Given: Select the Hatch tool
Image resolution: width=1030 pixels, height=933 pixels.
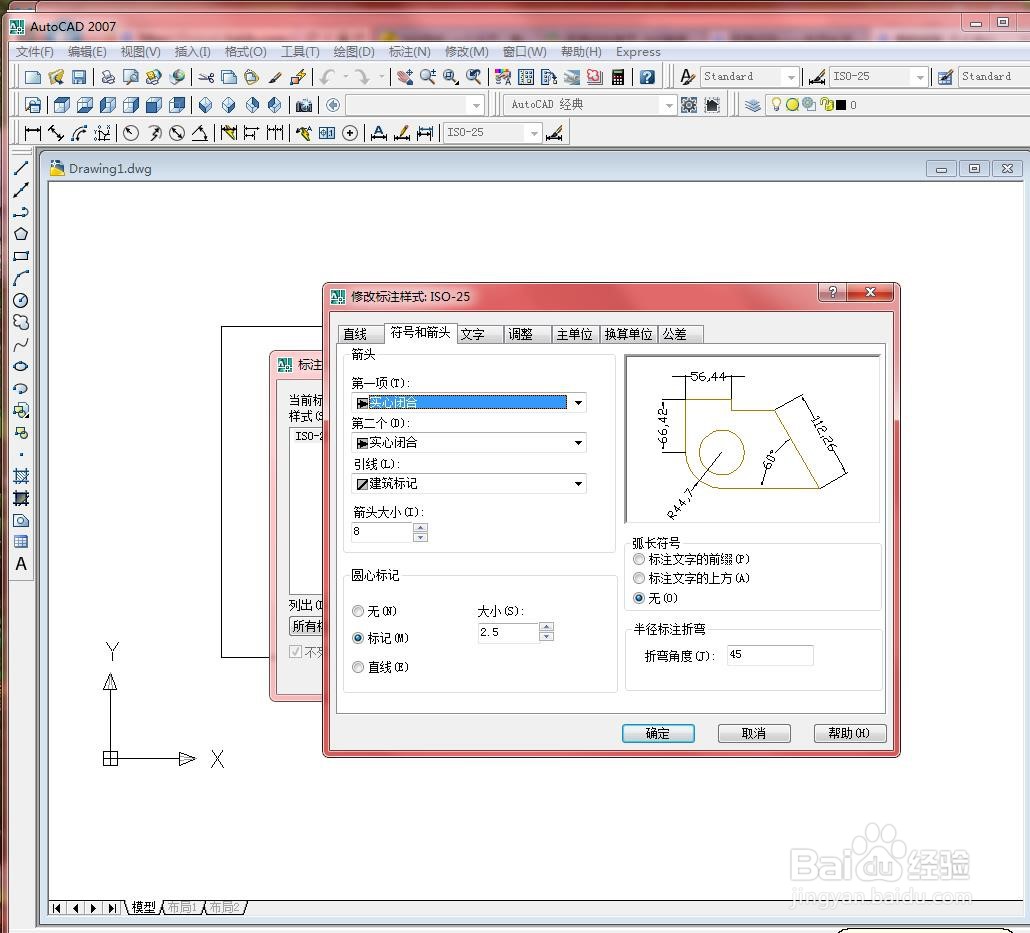Looking at the screenshot, I should click(x=21, y=476).
